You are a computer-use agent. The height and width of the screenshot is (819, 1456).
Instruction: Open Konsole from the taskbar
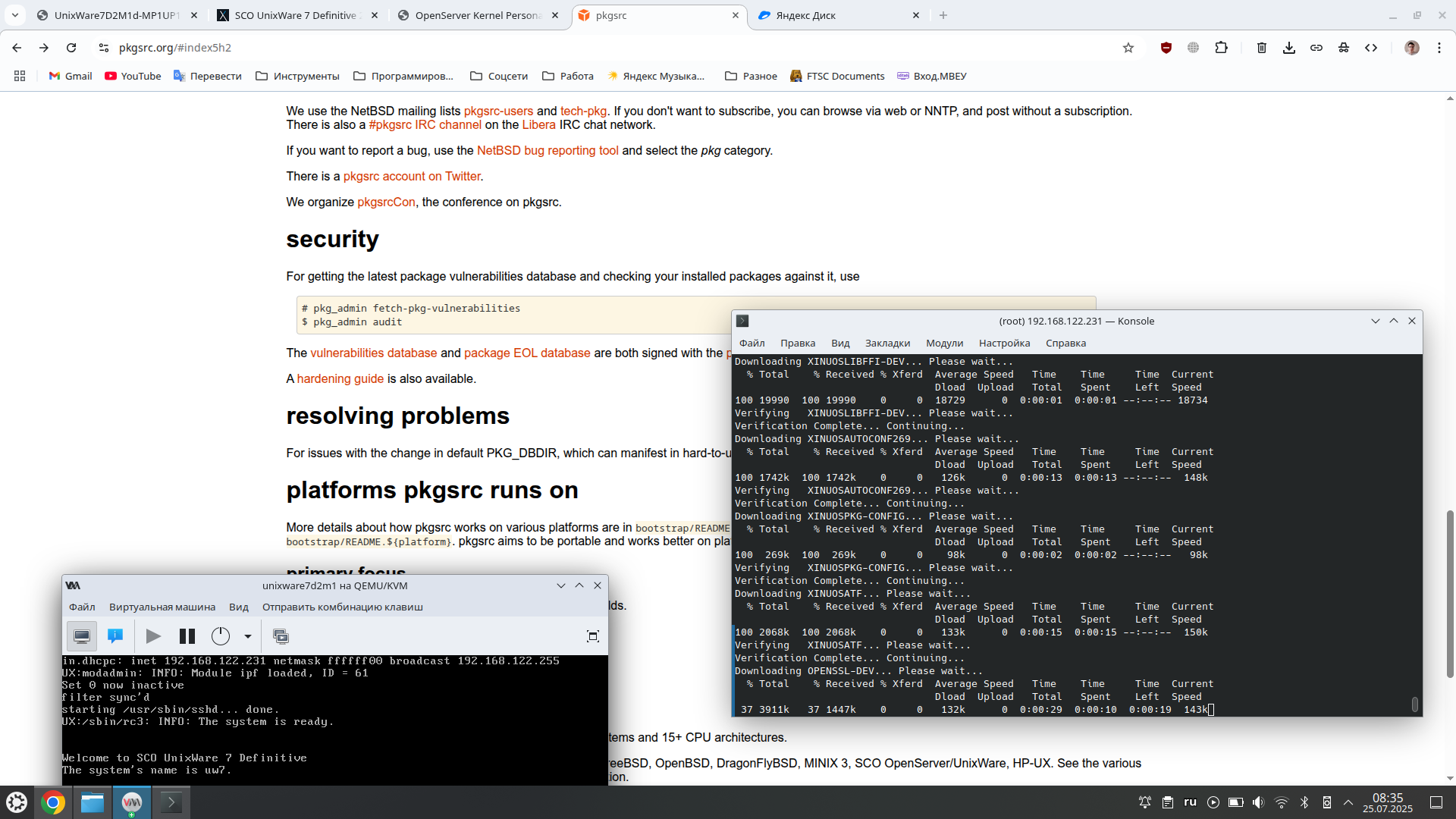(171, 802)
